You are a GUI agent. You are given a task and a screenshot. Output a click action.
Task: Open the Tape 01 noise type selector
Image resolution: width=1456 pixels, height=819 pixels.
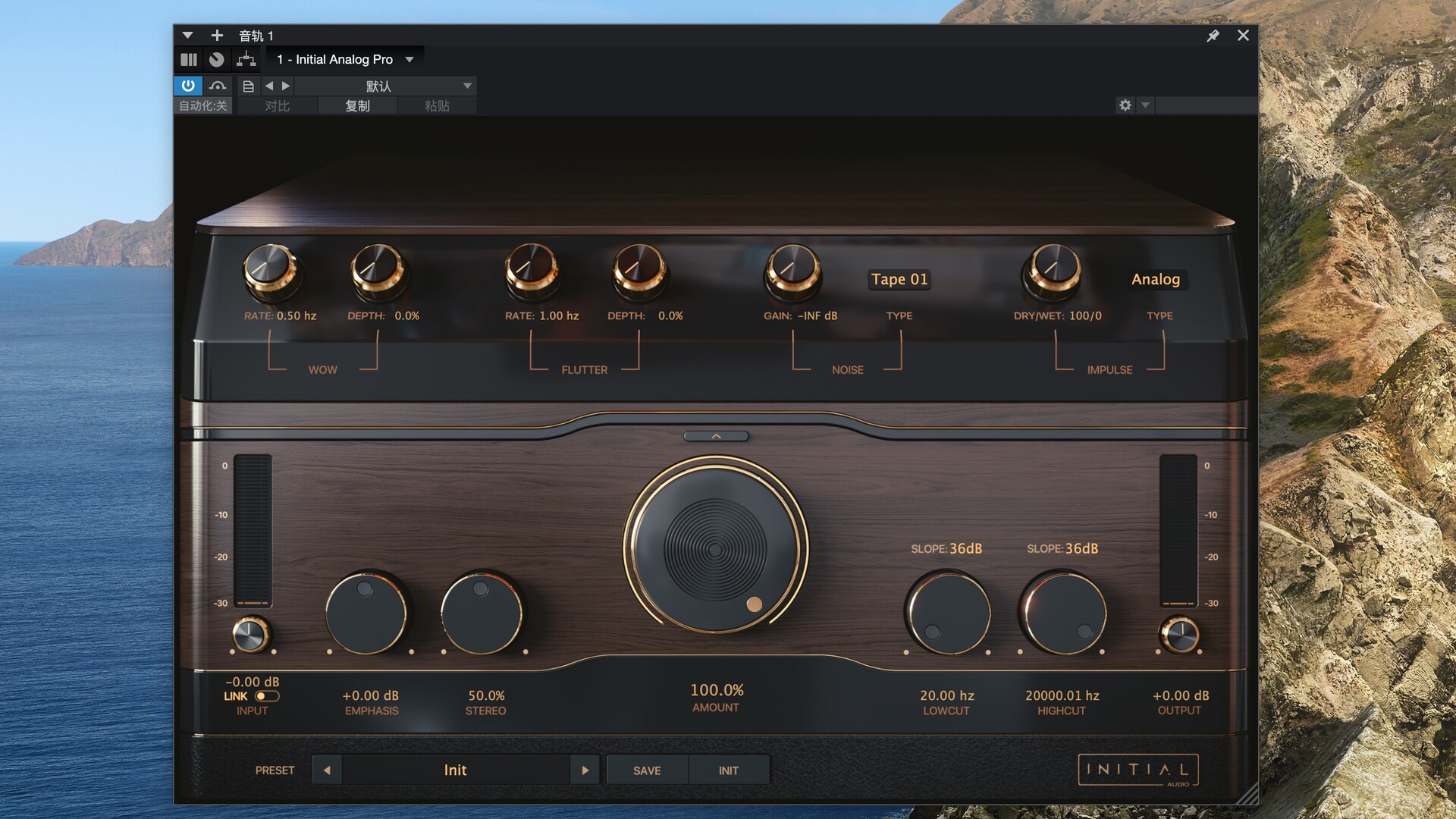899,279
